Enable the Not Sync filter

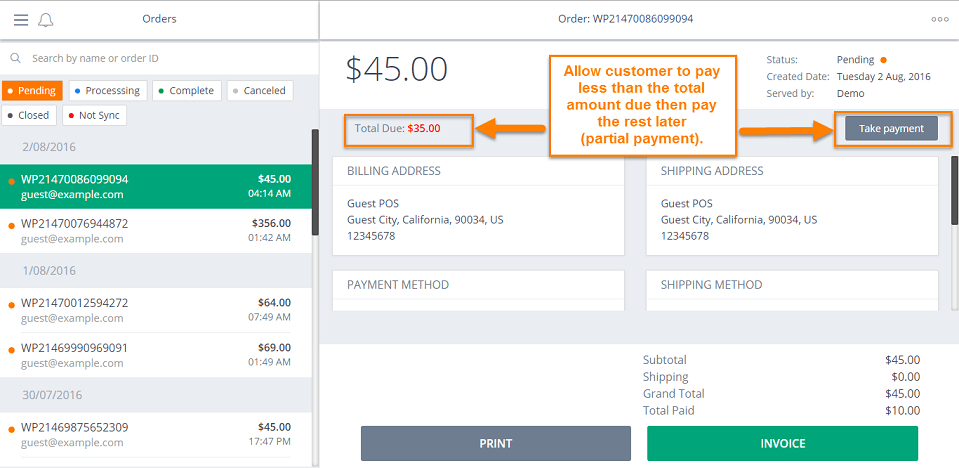[x=93, y=115]
